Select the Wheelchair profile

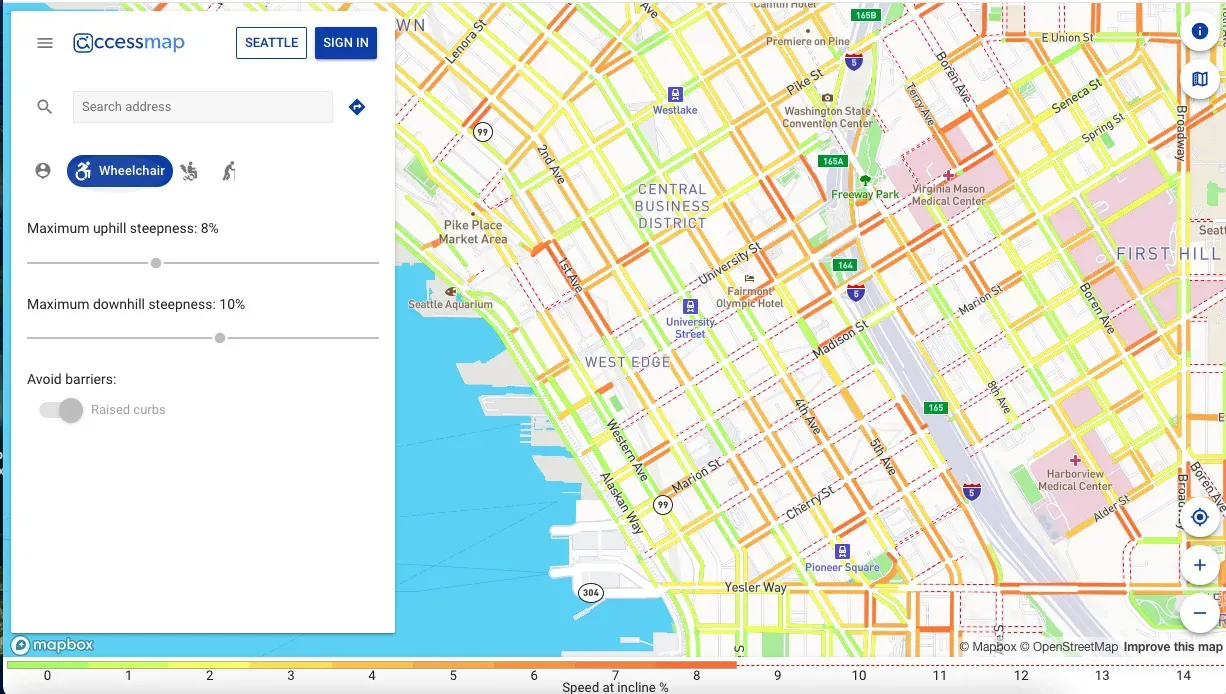coord(120,171)
